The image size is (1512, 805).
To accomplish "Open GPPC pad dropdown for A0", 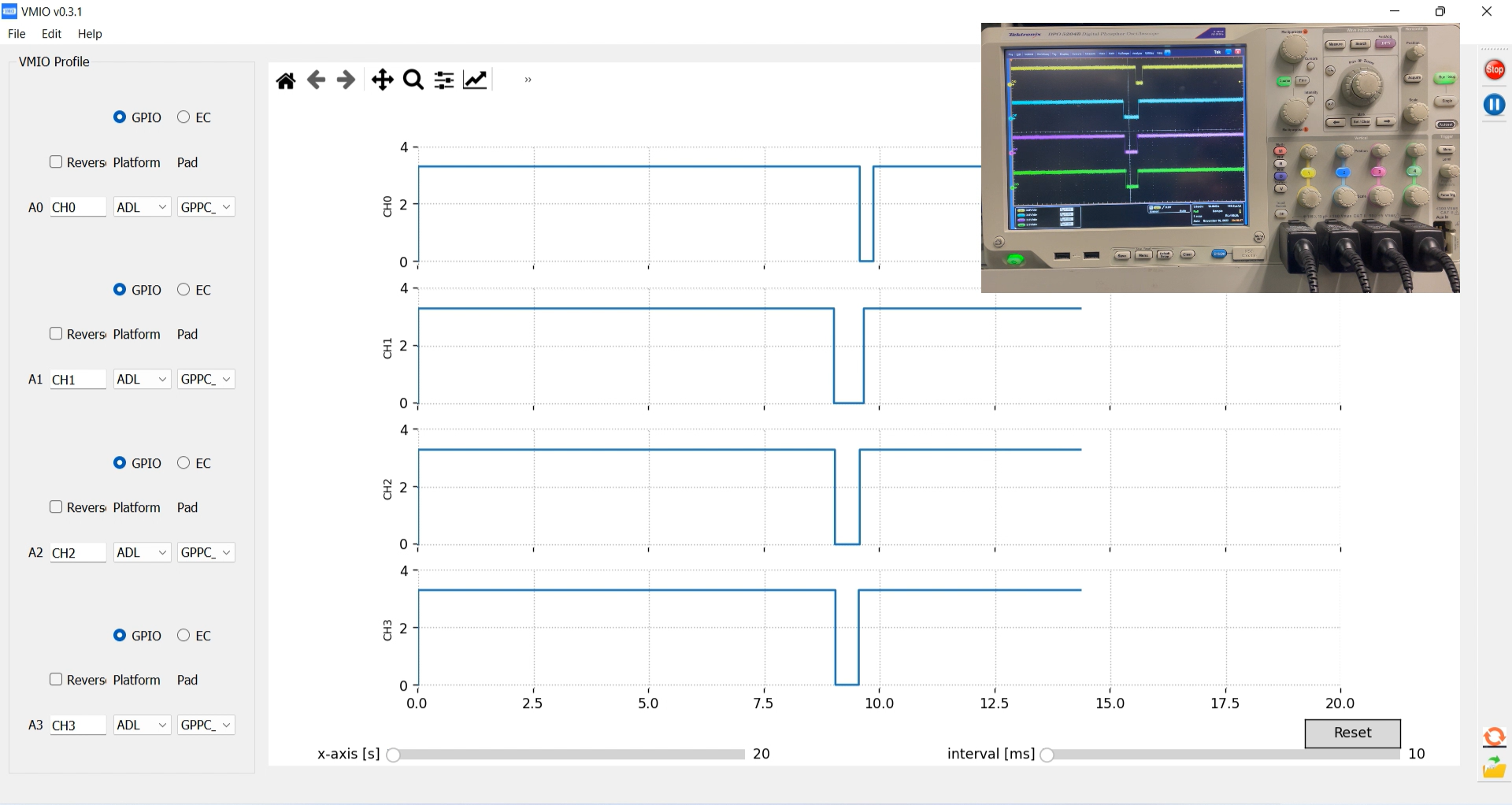I will [206, 207].
